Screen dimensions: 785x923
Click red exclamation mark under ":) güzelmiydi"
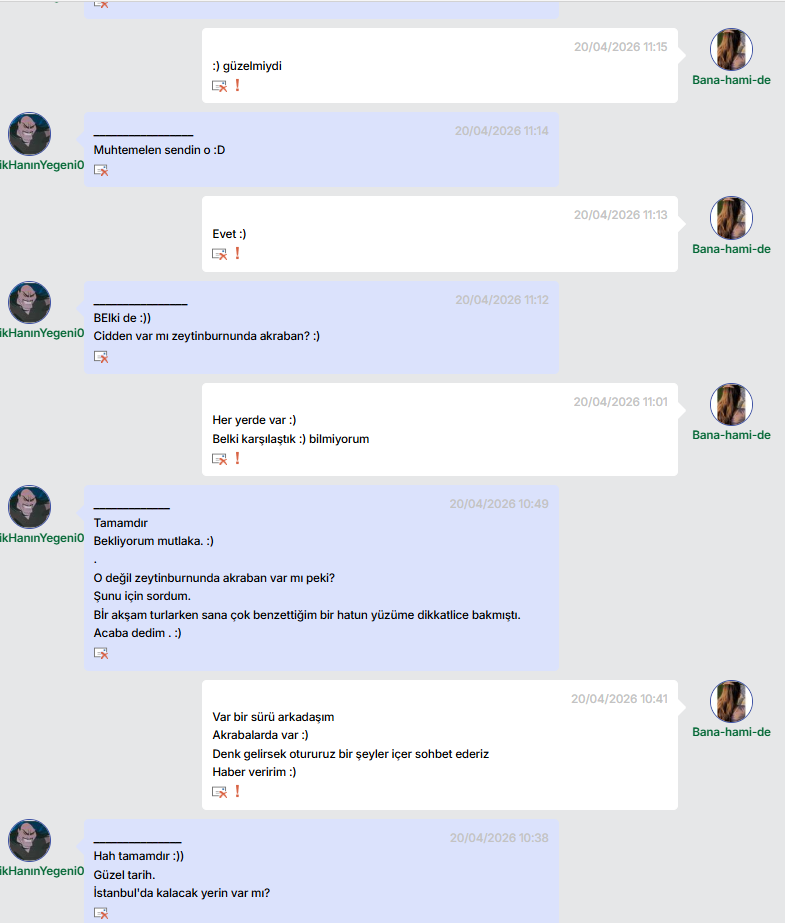pyautogui.click(x=237, y=85)
